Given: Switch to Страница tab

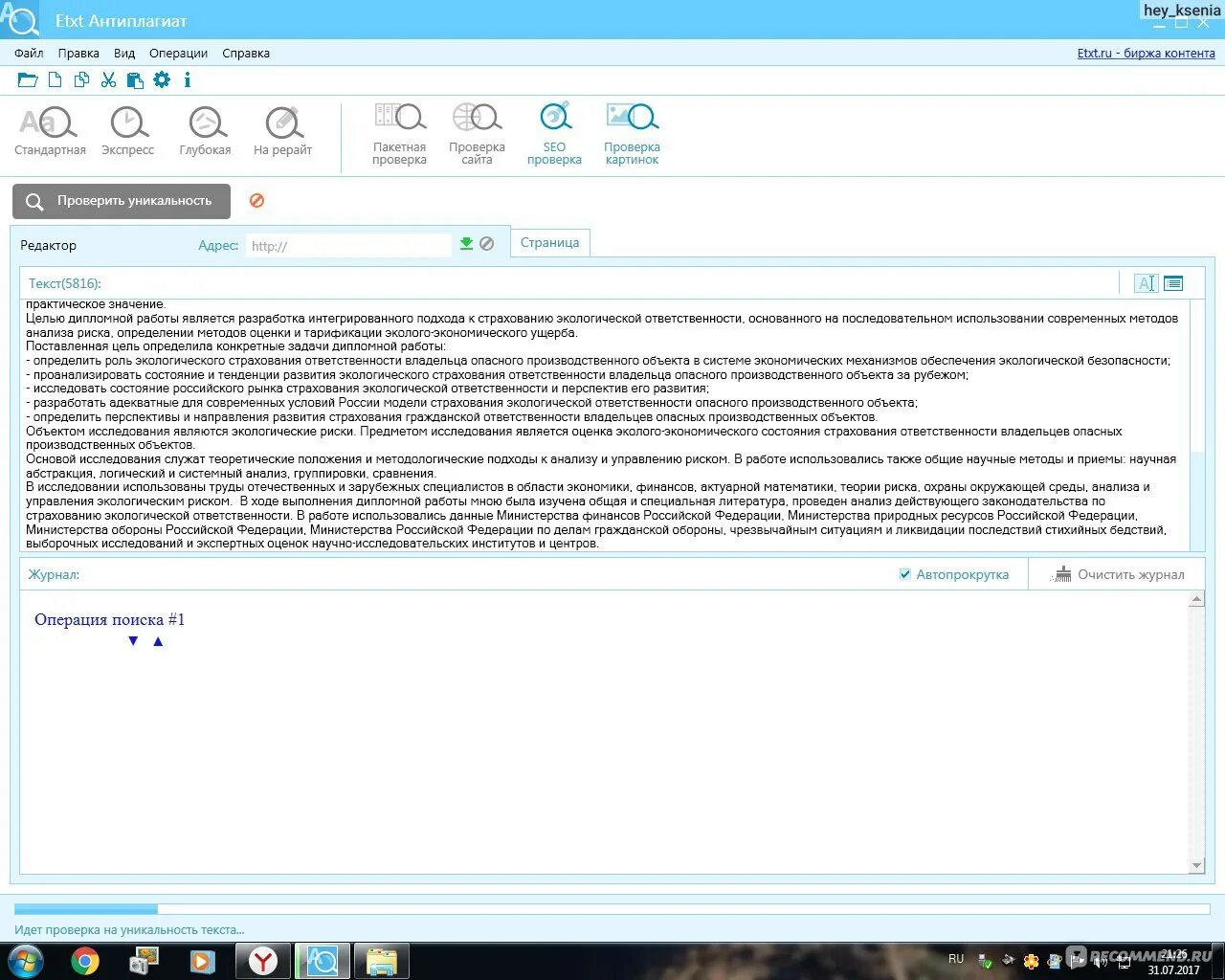Looking at the screenshot, I should point(550,243).
